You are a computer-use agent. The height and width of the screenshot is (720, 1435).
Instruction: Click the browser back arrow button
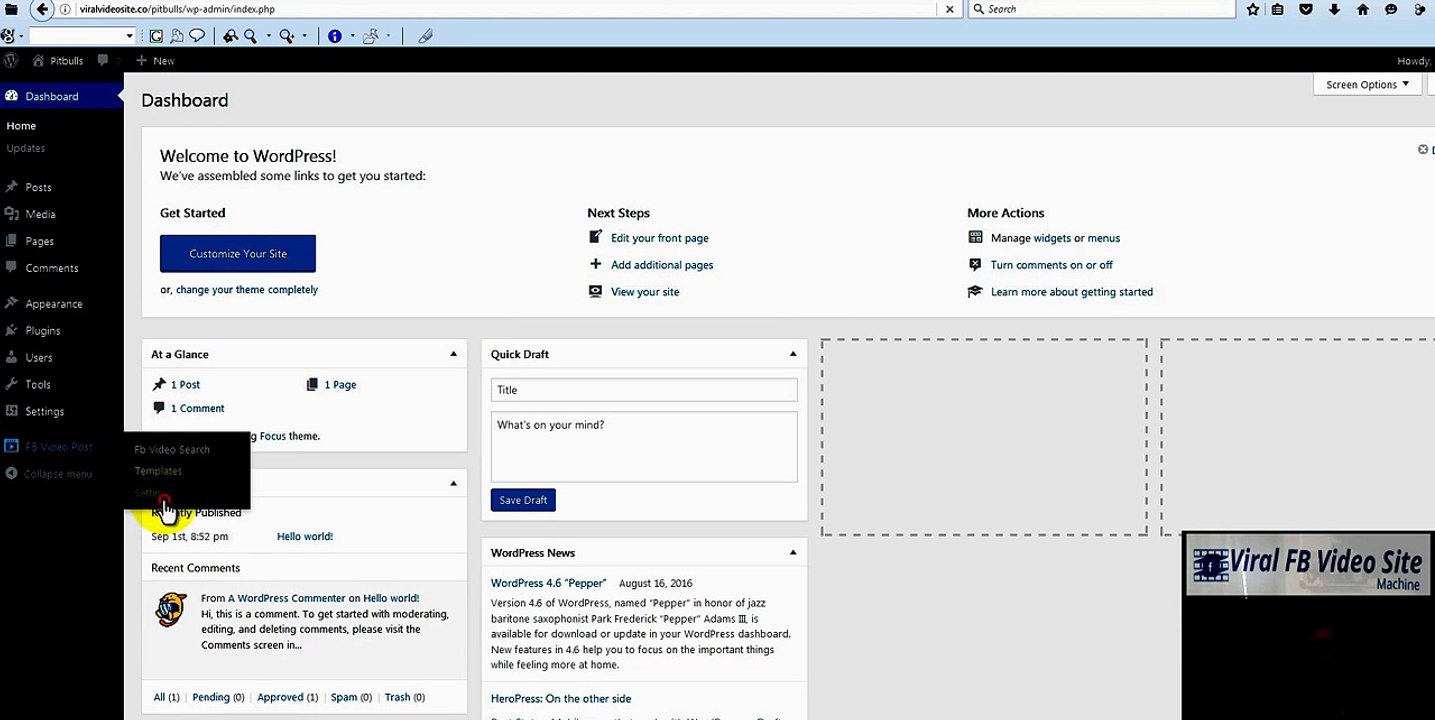[42, 9]
